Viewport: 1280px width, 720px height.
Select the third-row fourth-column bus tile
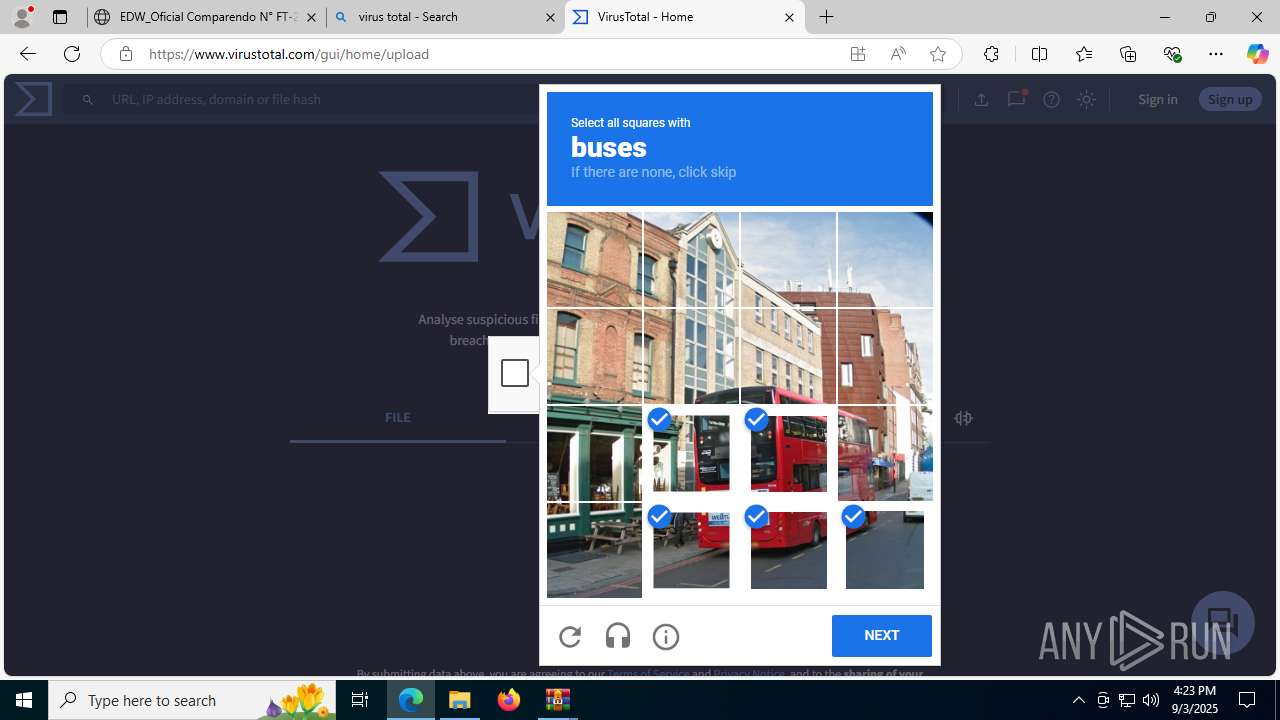point(885,454)
